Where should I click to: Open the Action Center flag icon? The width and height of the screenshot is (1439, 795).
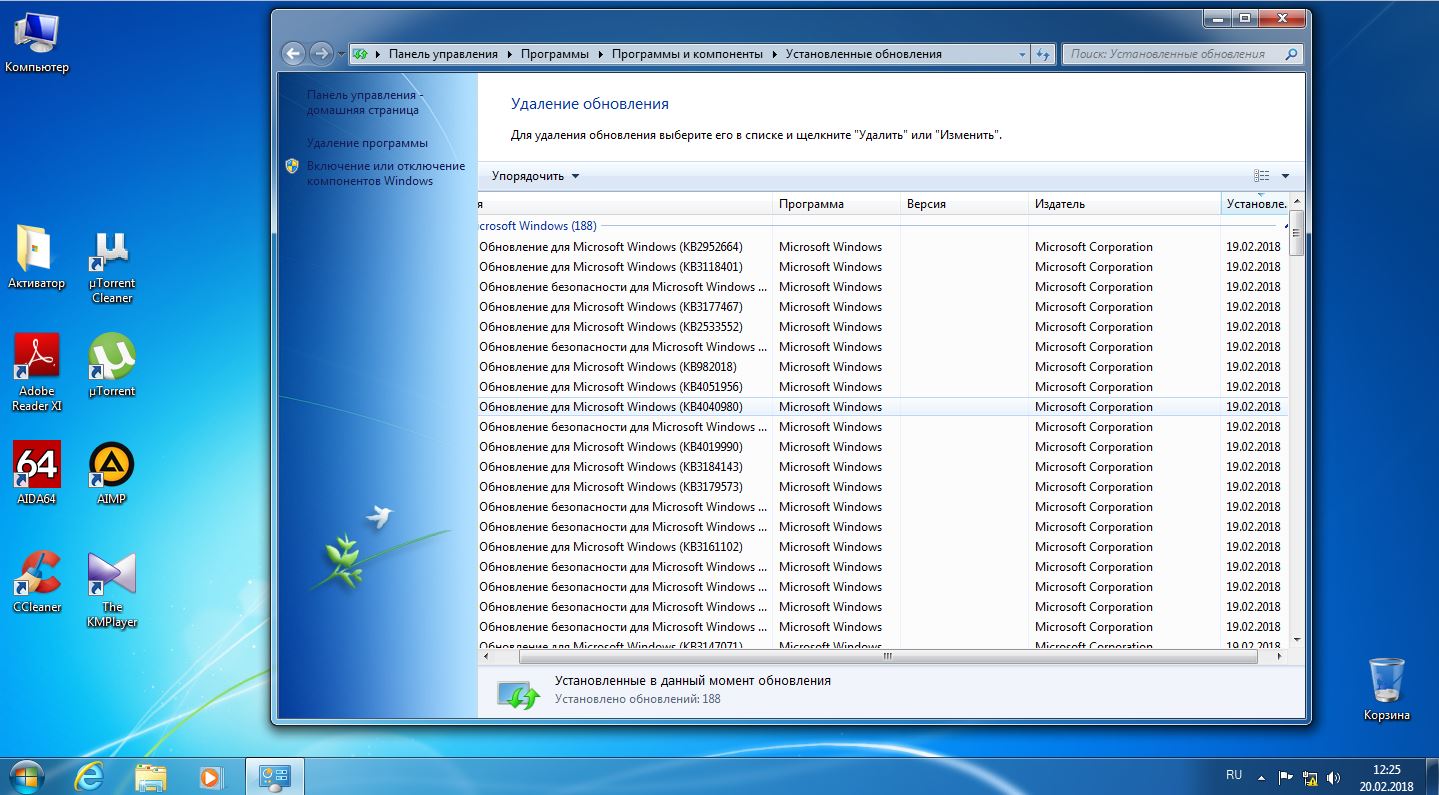point(1286,776)
